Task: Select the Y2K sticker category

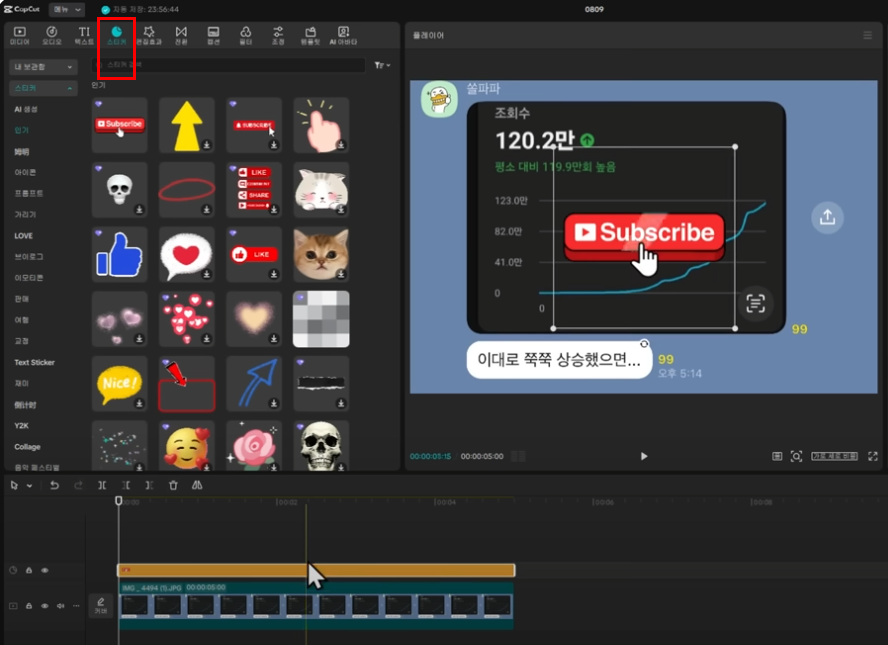Action: [x=22, y=426]
